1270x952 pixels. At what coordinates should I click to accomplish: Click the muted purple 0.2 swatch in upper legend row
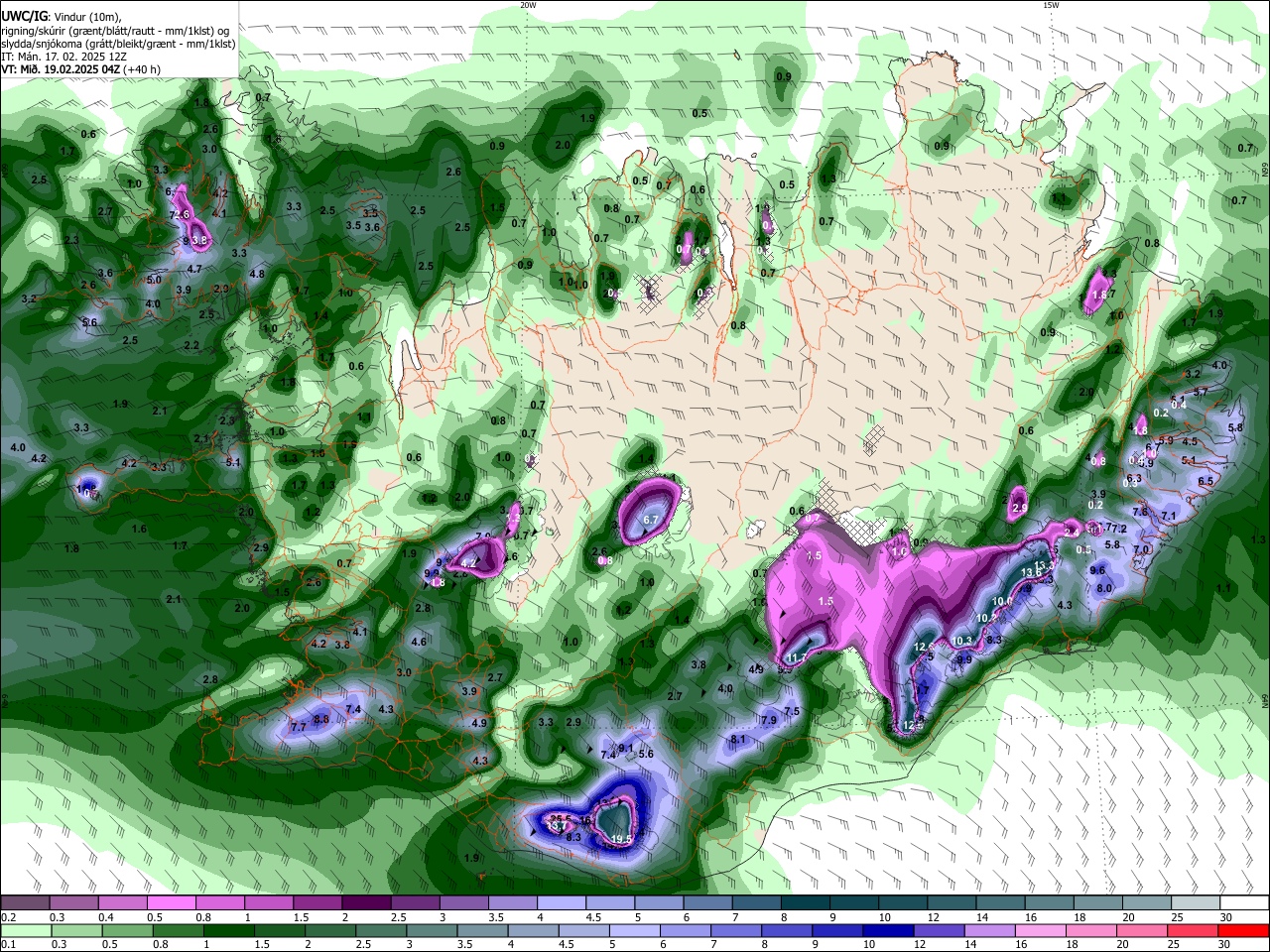coord(24,903)
